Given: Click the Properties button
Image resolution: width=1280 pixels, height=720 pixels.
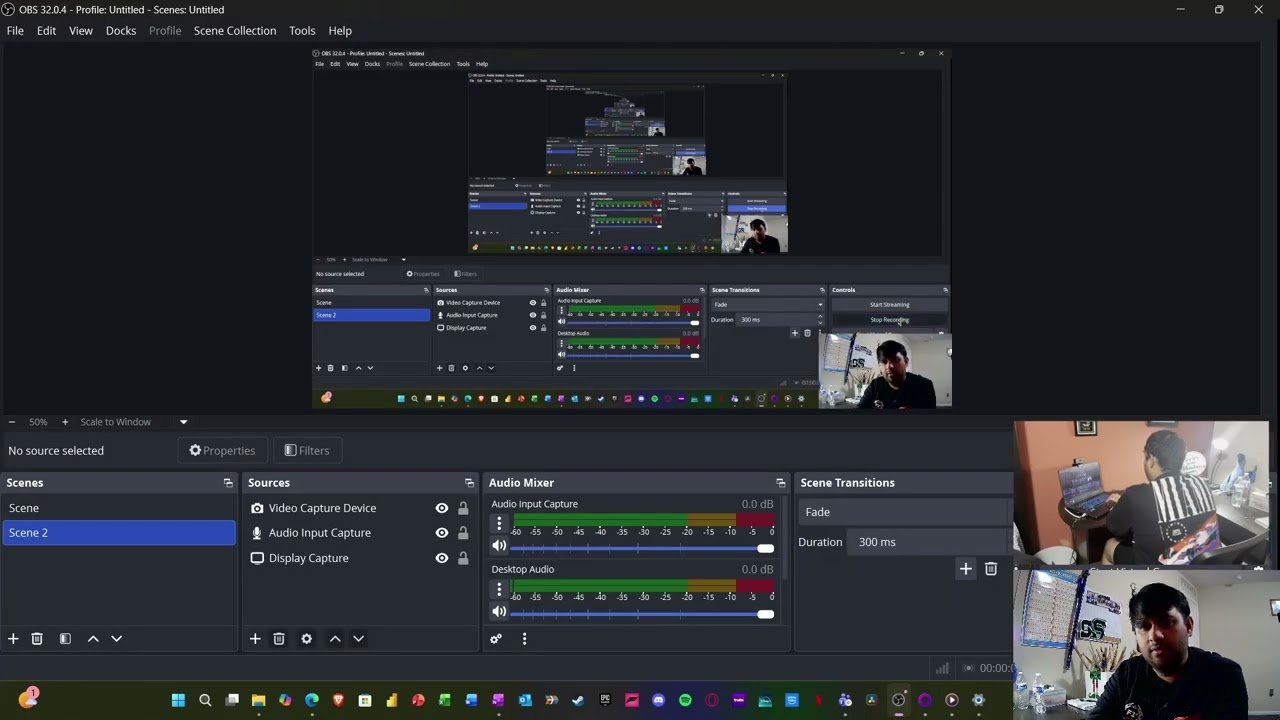Looking at the screenshot, I should click(x=222, y=451).
